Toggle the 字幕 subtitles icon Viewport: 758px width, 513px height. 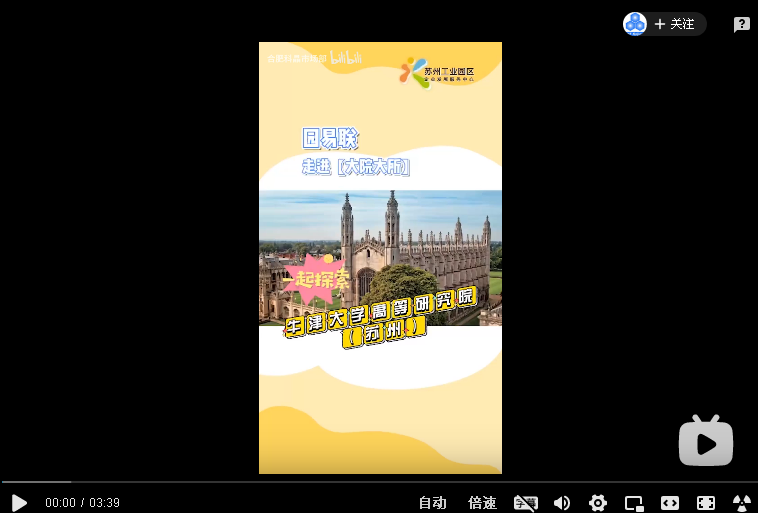click(525, 503)
